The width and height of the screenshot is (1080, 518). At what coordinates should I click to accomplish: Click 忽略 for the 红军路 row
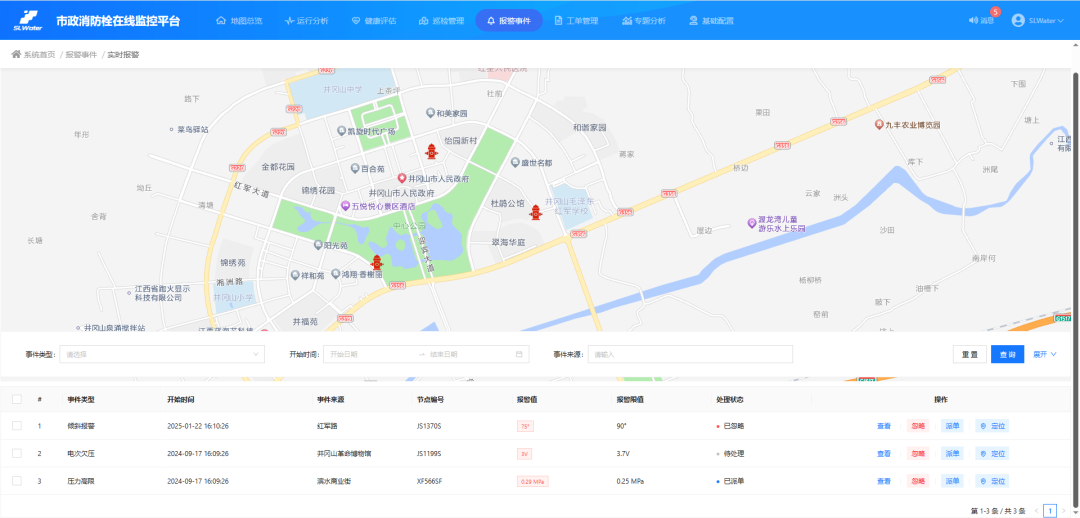click(917, 426)
